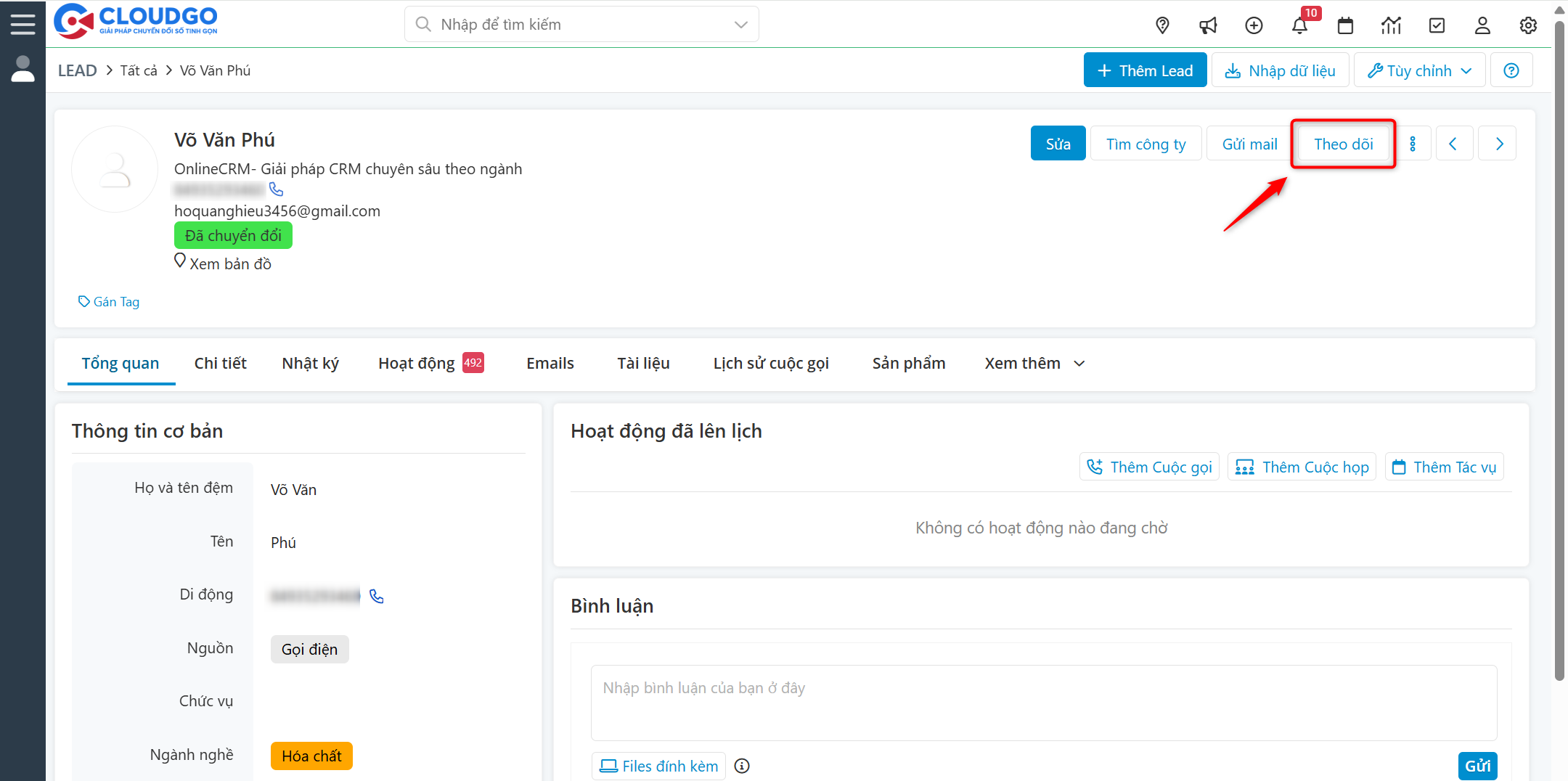Open the calendar icon in the top bar

(x=1345, y=25)
